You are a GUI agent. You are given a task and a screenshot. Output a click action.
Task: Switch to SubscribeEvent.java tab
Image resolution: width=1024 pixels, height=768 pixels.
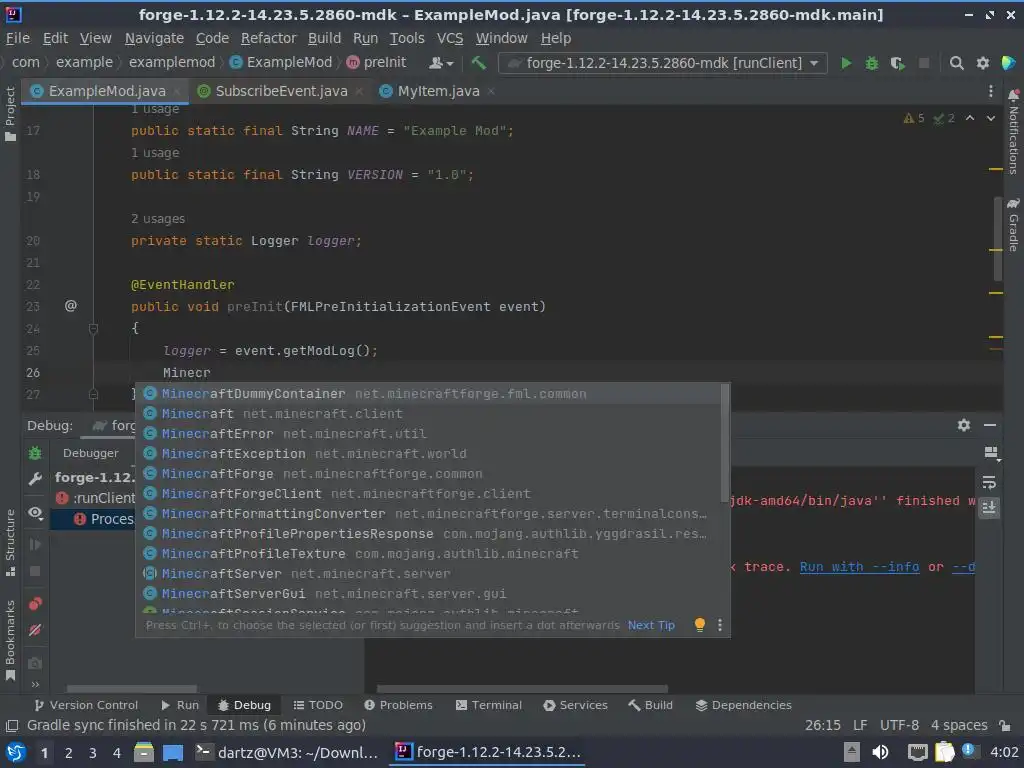tap(281, 91)
